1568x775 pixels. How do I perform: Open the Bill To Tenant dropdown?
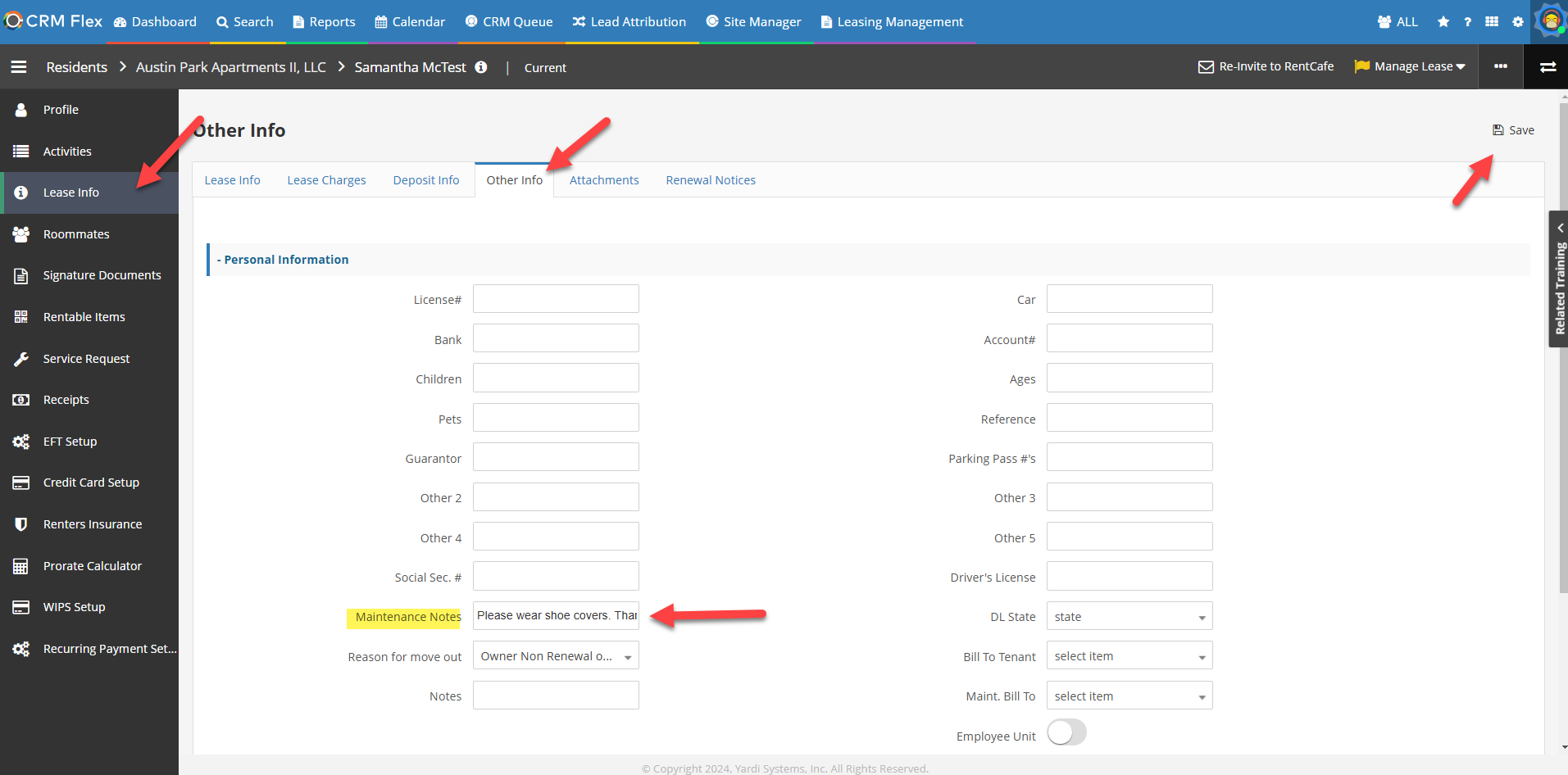[1129, 656]
